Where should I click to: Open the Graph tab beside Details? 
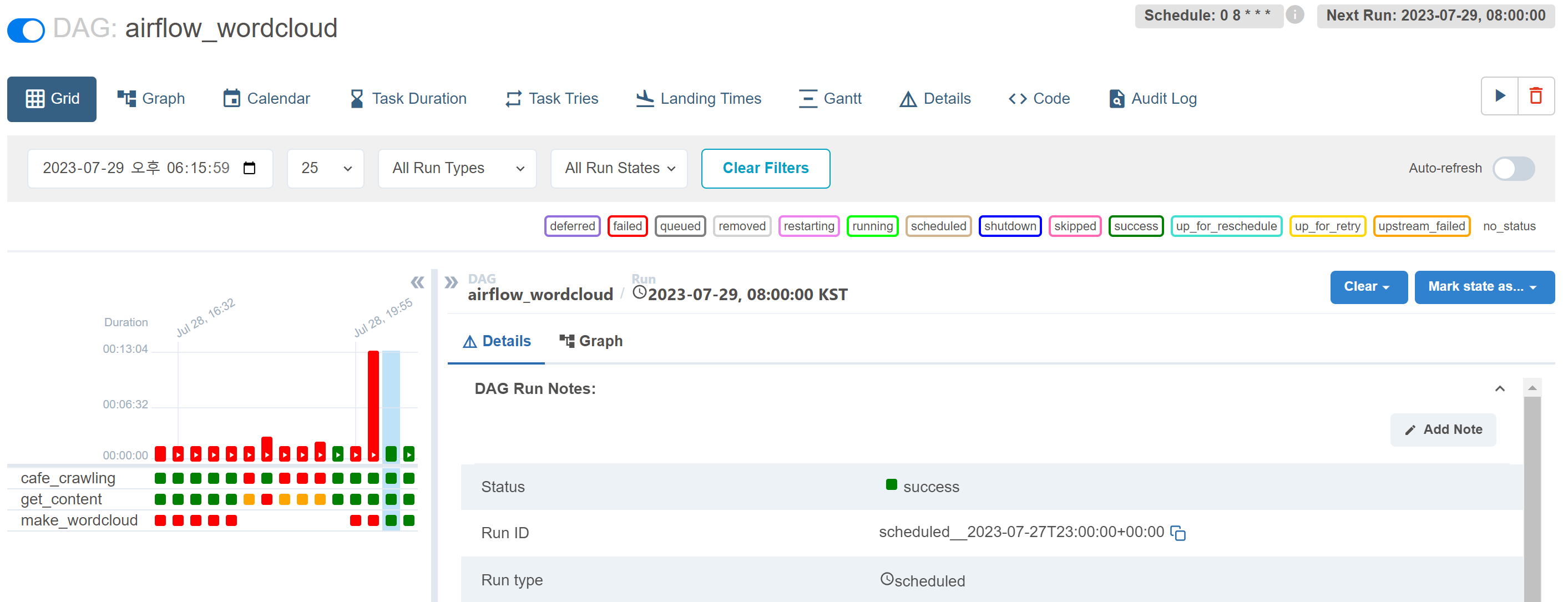[x=590, y=341]
